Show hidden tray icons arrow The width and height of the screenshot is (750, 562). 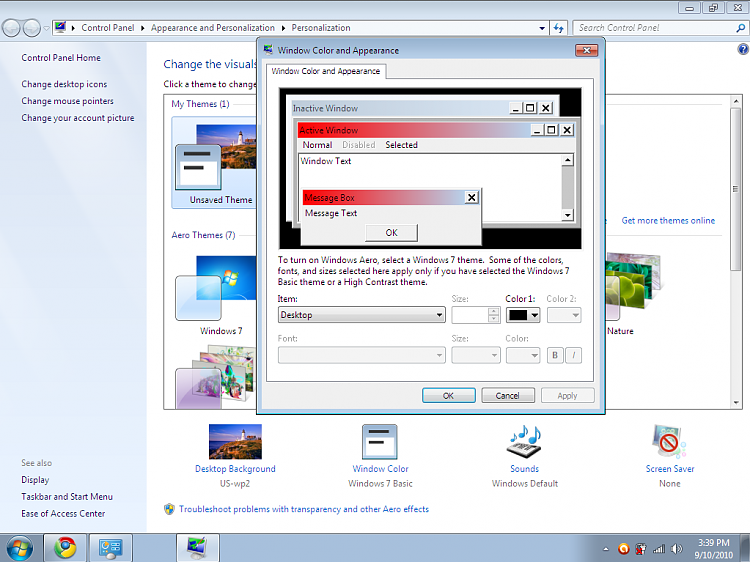tap(606, 549)
